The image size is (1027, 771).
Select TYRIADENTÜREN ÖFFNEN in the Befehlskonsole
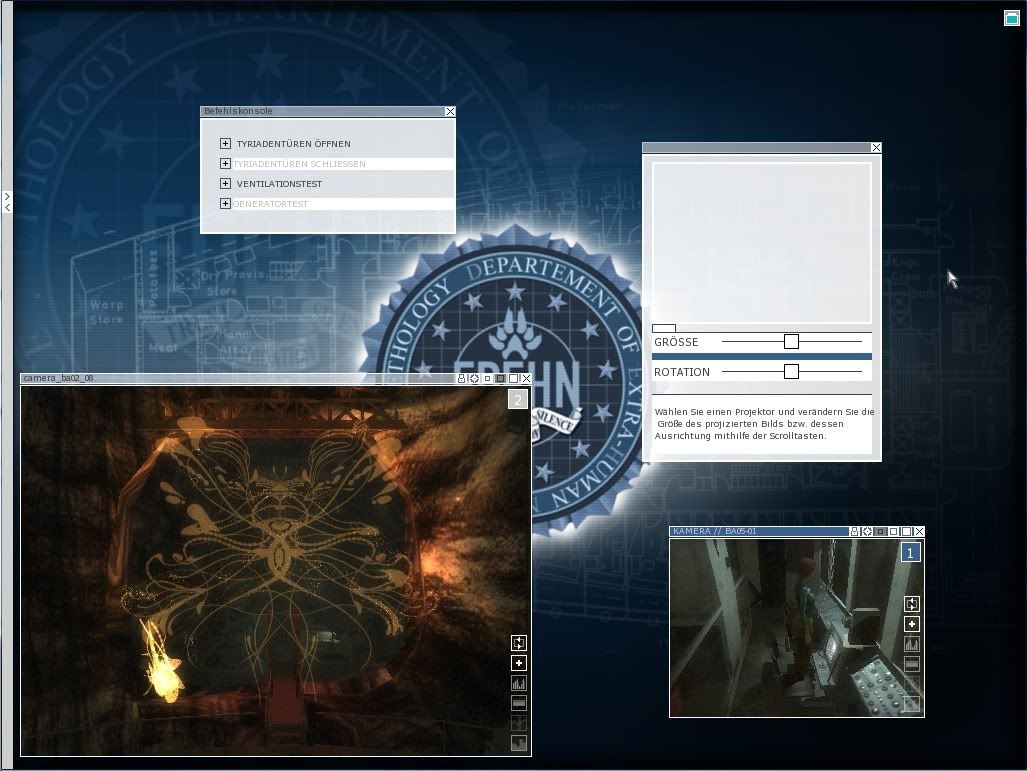click(293, 144)
